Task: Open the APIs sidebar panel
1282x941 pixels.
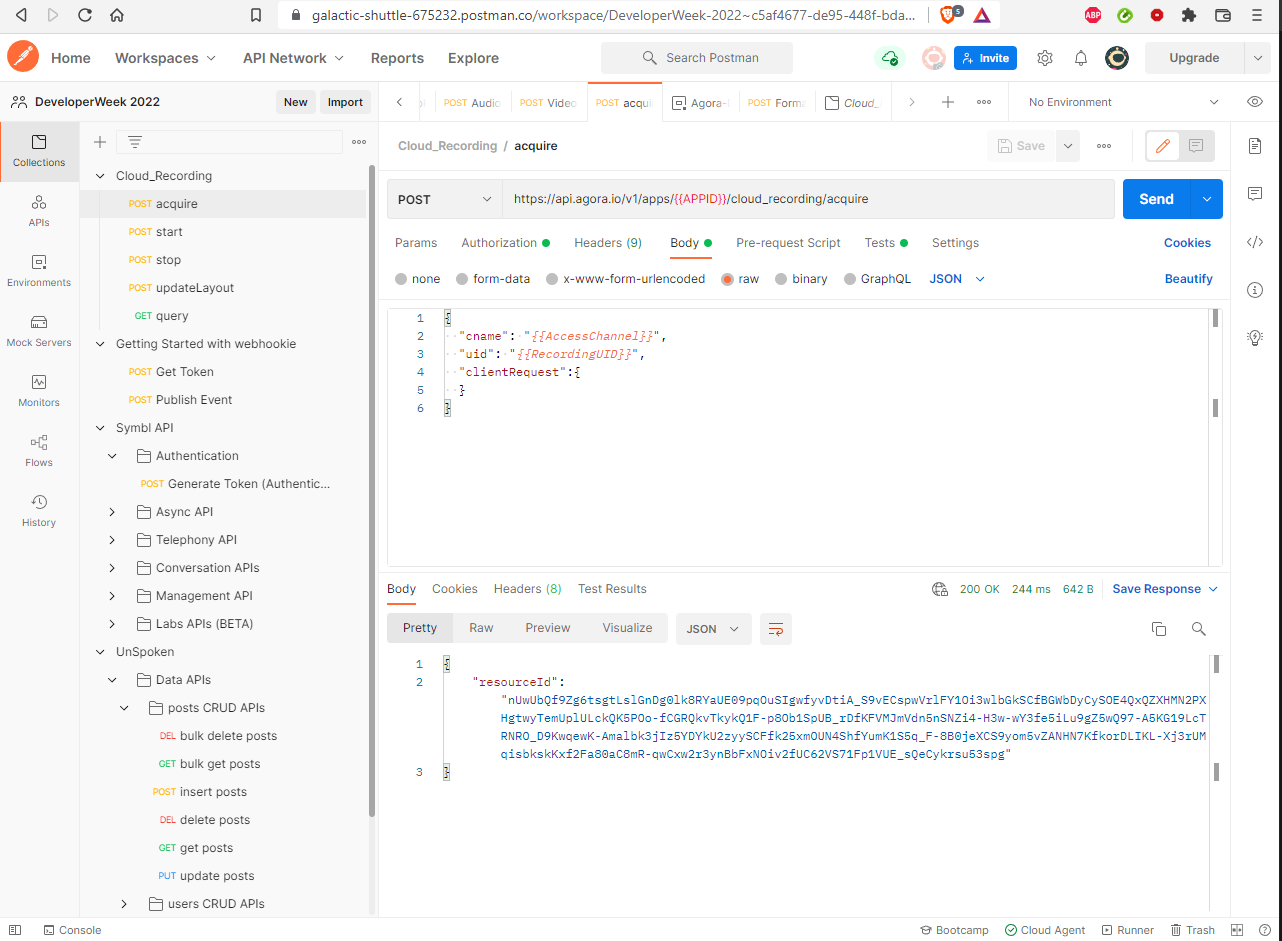Action: pos(39,210)
